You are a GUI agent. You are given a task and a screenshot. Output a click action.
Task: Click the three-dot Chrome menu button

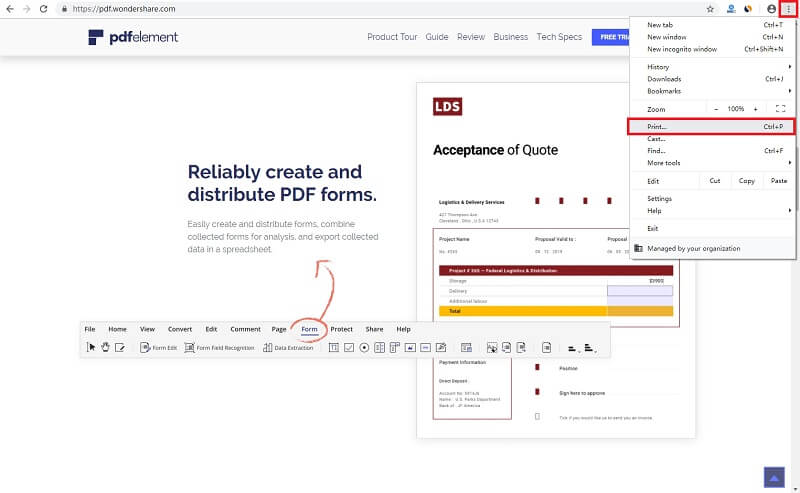point(788,9)
